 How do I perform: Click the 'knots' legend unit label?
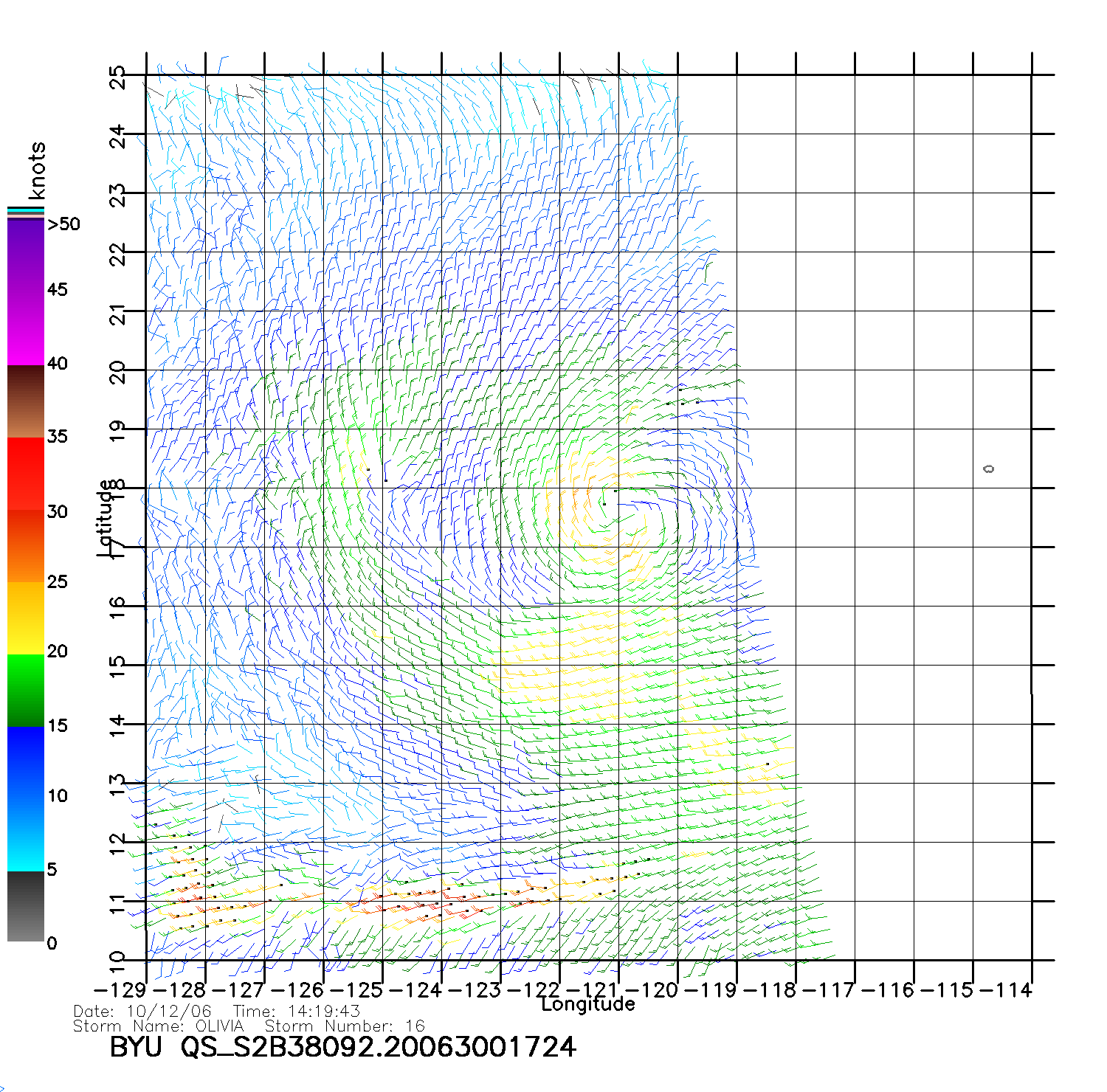tap(36, 170)
